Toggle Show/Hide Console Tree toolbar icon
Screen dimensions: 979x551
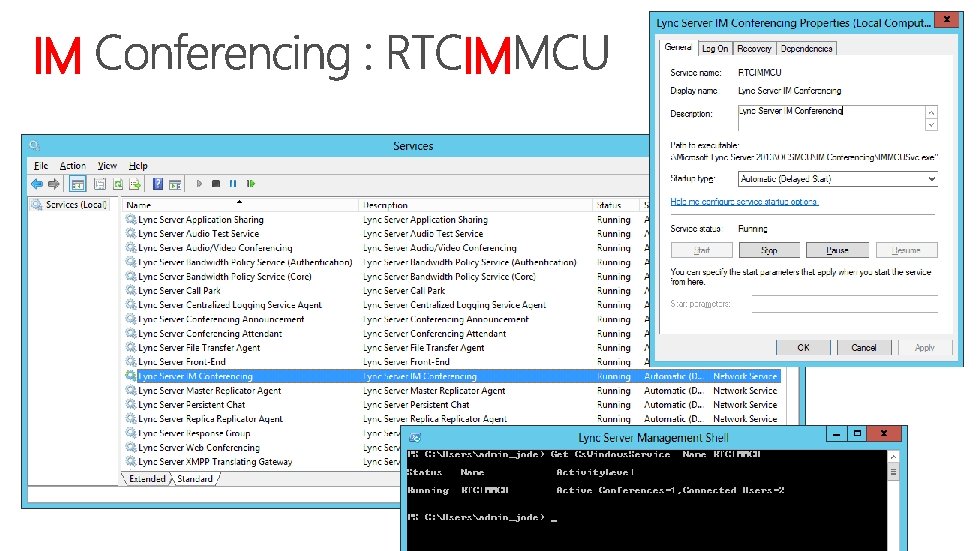77,183
